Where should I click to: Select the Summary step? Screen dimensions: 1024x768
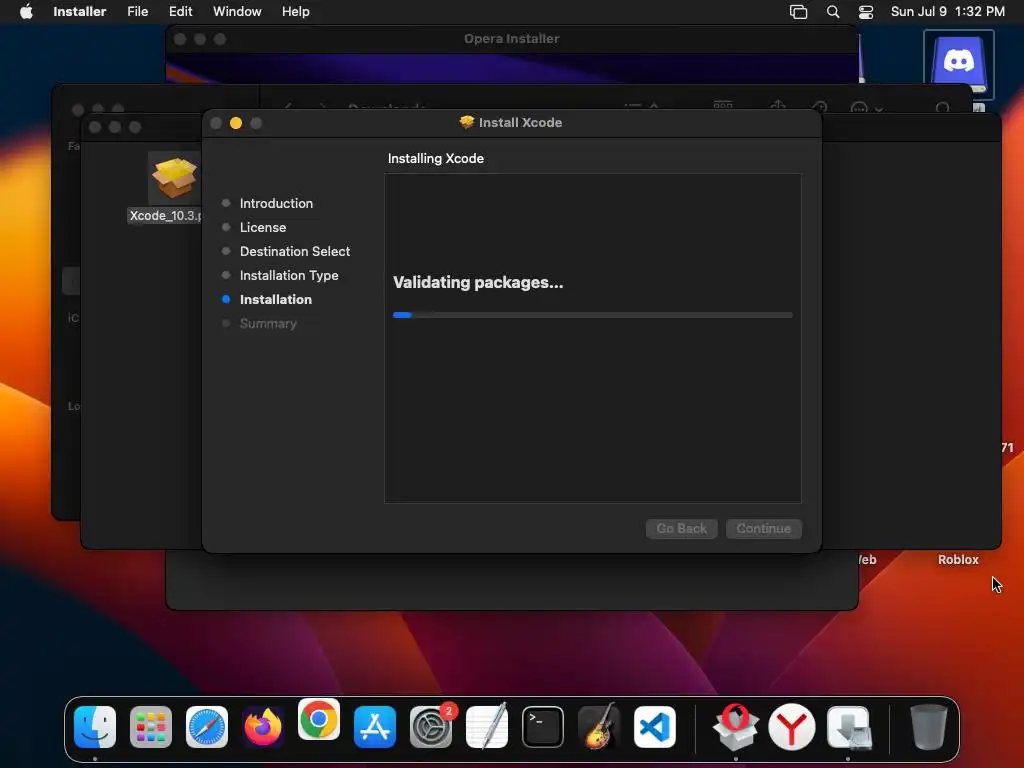point(268,323)
